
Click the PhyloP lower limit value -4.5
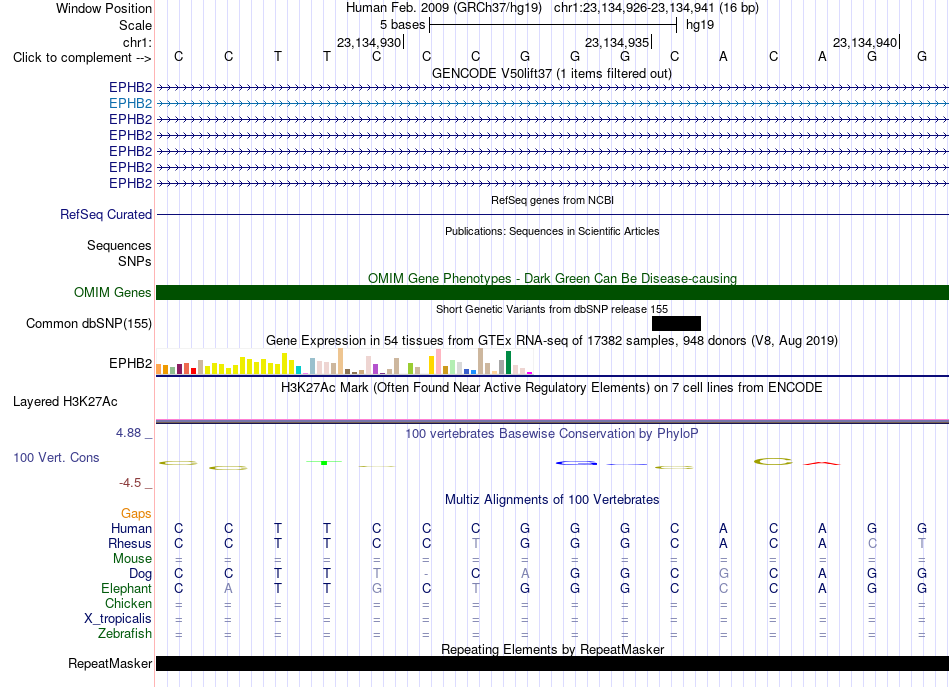[130, 483]
